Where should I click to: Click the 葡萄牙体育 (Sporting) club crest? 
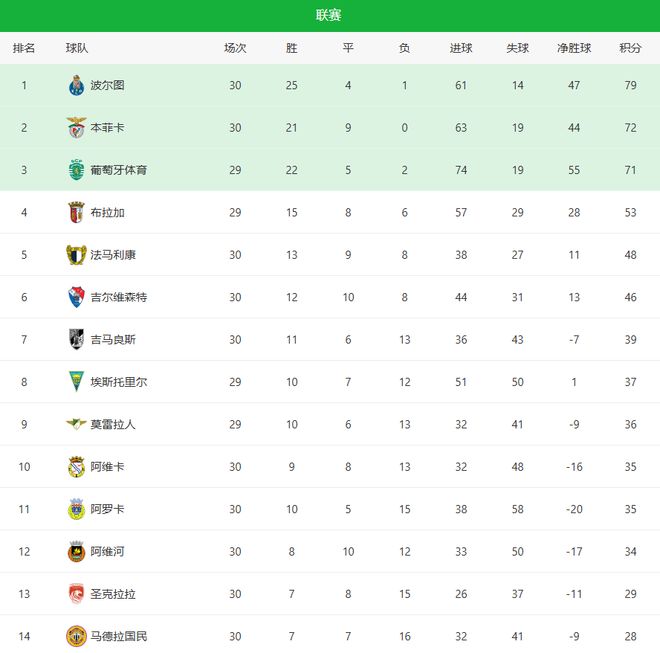tap(76, 170)
